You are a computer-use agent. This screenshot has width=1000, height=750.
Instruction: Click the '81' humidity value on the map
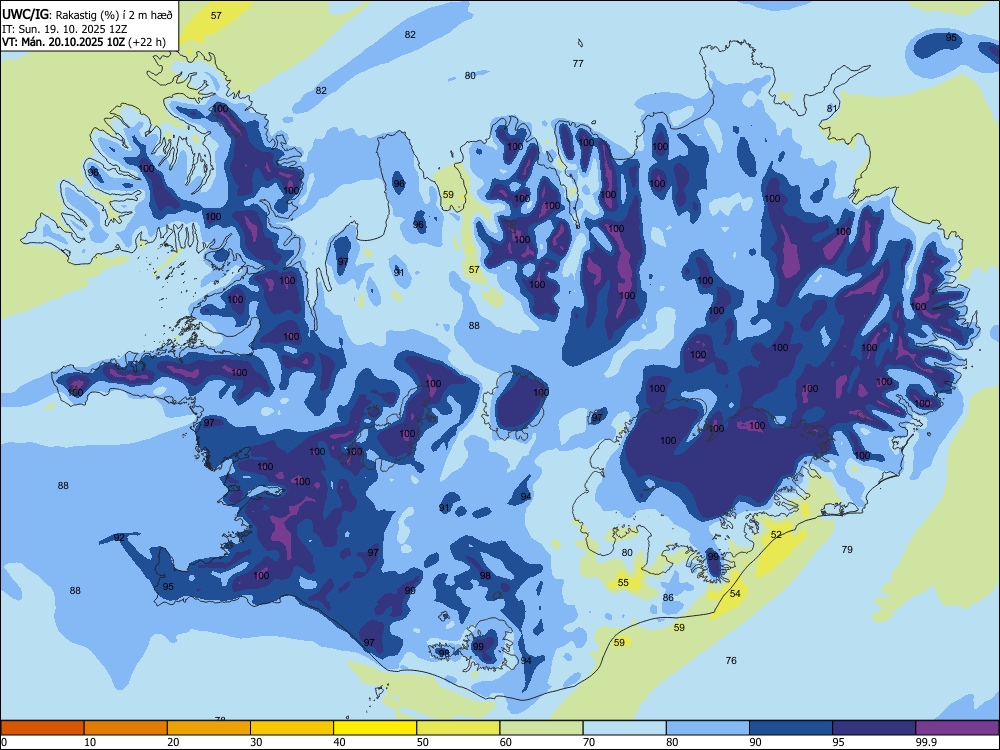832,108
